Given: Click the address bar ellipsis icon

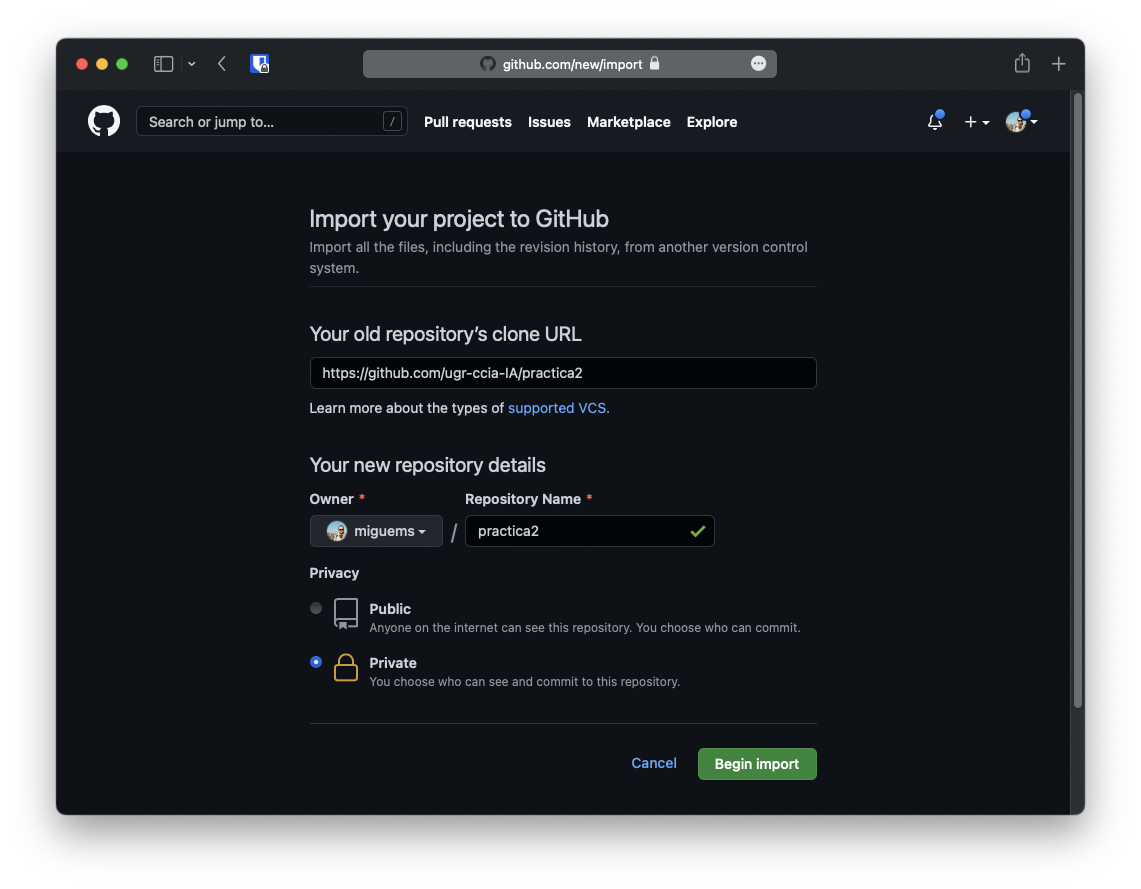Looking at the screenshot, I should point(758,64).
